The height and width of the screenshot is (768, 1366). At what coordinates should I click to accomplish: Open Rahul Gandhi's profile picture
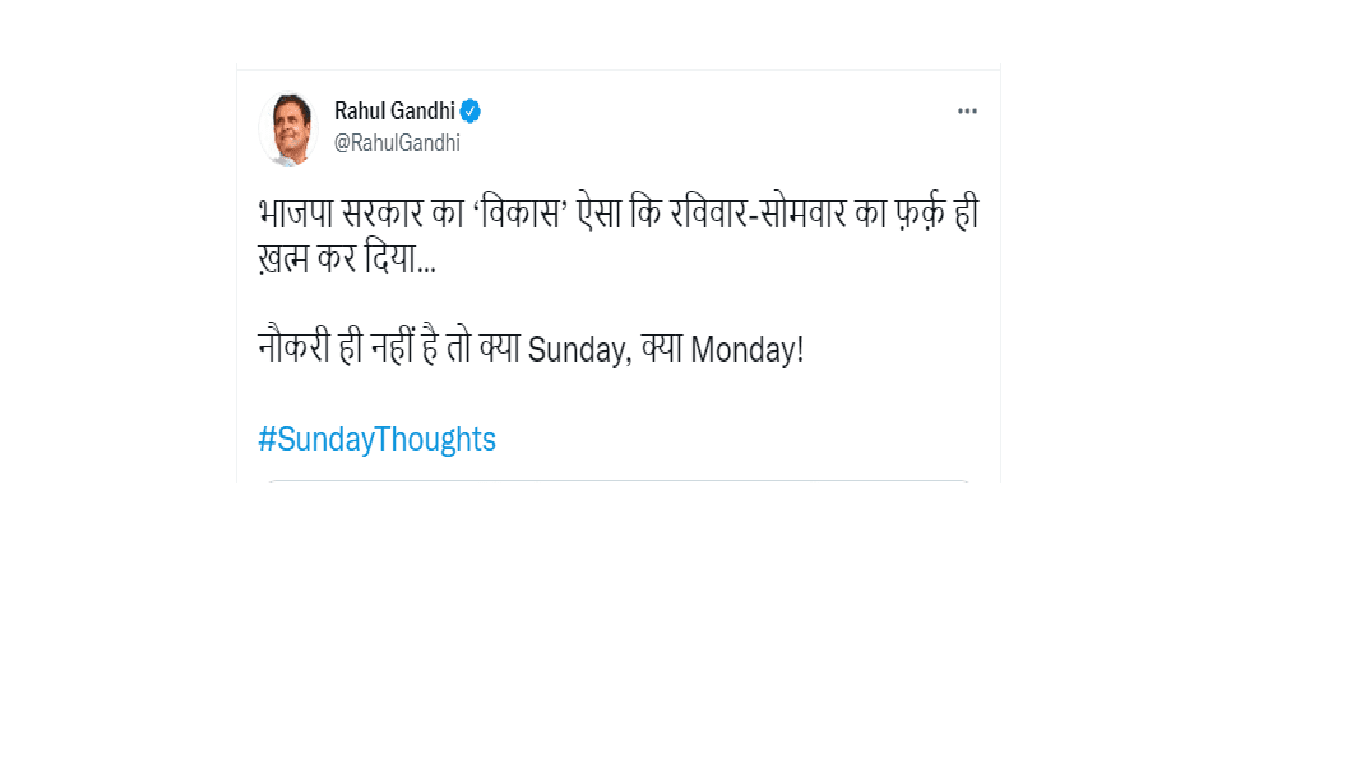click(x=288, y=128)
